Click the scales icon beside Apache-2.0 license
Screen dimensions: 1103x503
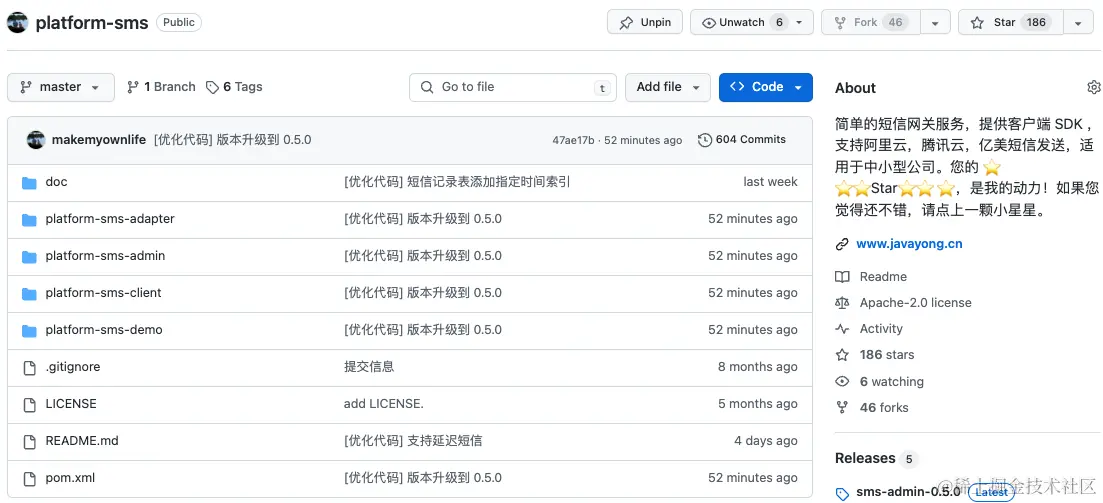tap(842, 303)
